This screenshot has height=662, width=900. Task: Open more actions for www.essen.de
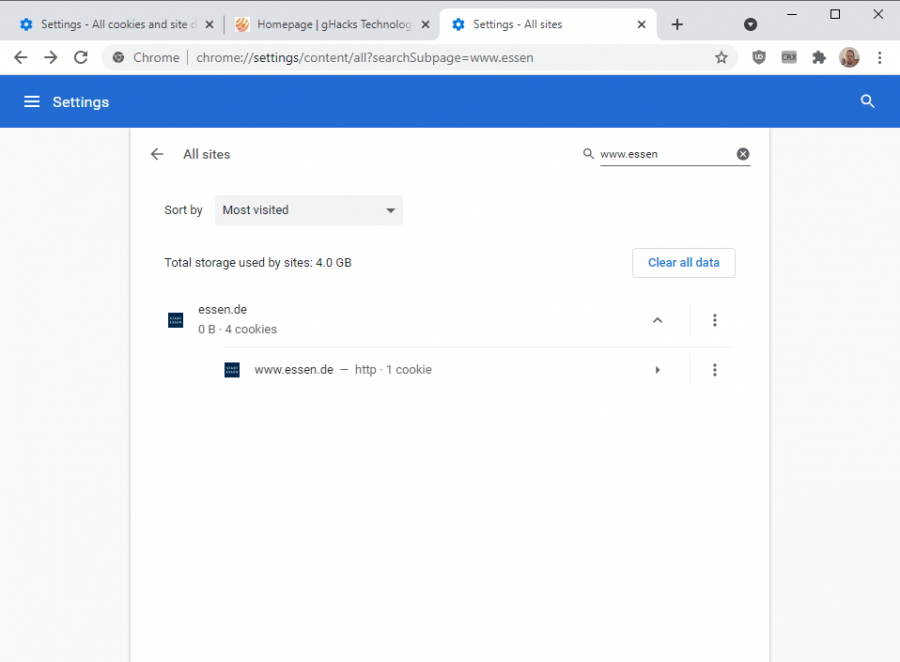point(715,370)
